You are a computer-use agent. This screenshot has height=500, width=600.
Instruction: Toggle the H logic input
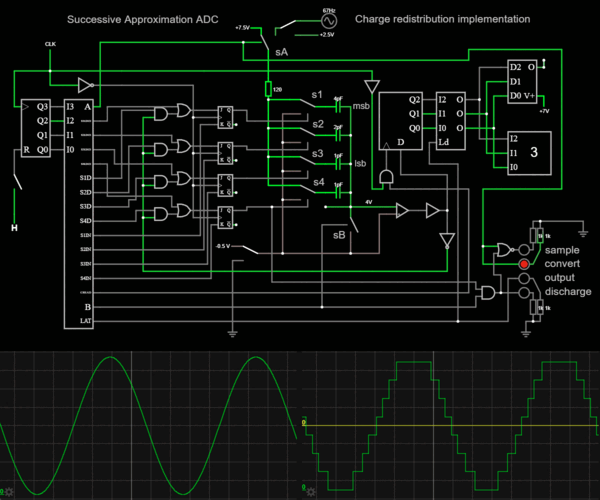(14, 228)
